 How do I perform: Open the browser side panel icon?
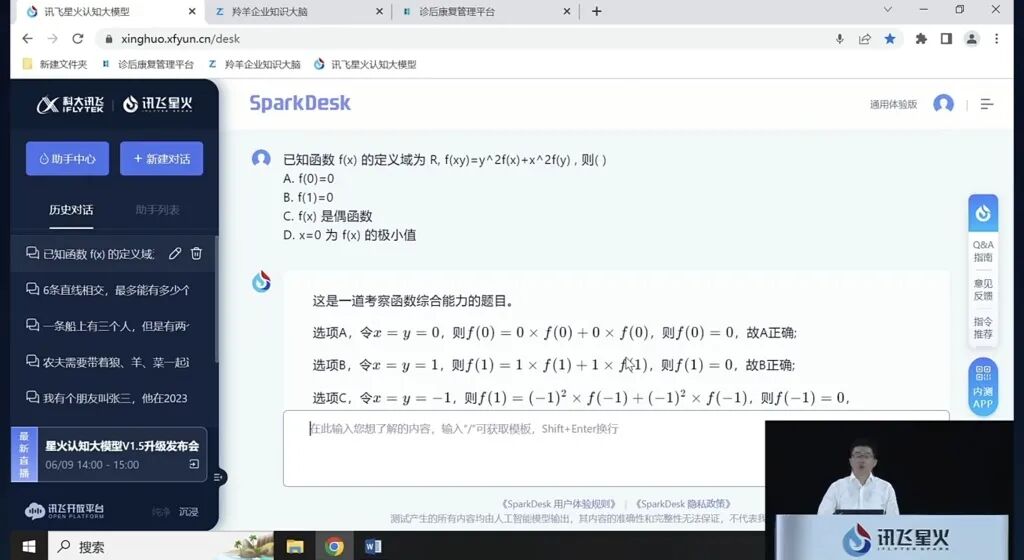(x=946, y=39)
